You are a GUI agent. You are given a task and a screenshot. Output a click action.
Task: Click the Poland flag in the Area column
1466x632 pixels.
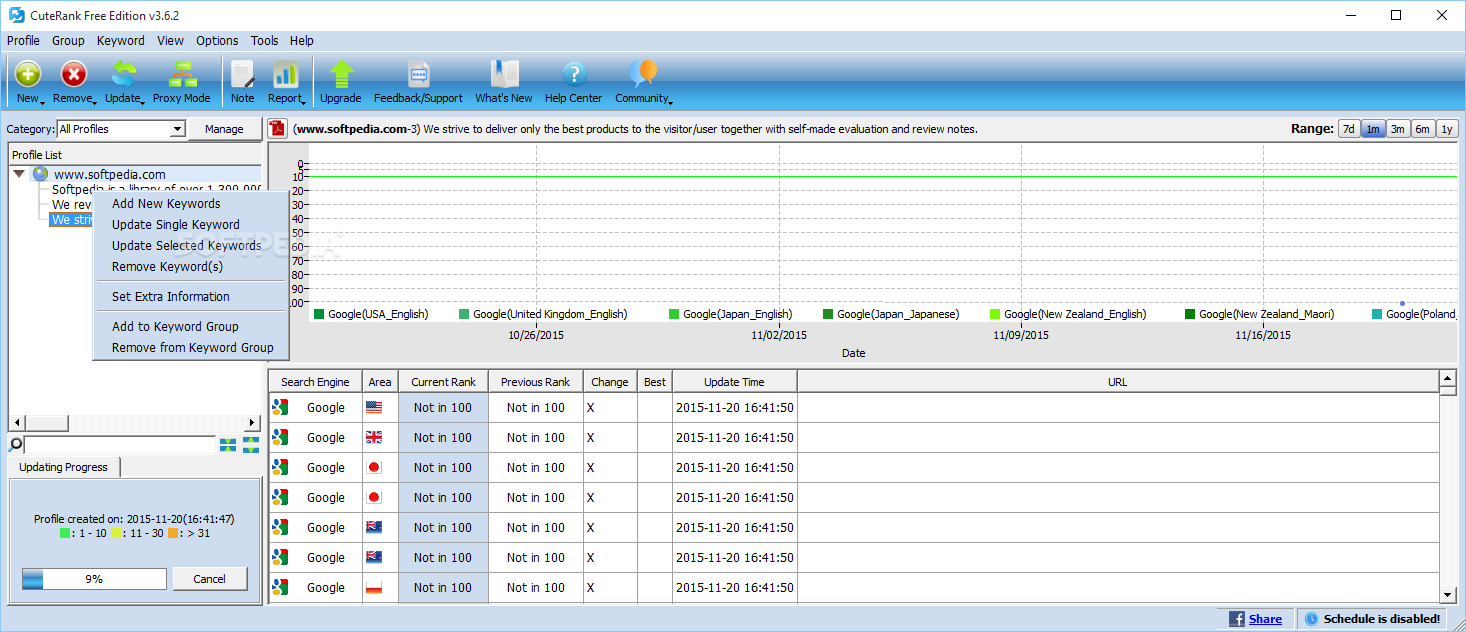[374, 587]
